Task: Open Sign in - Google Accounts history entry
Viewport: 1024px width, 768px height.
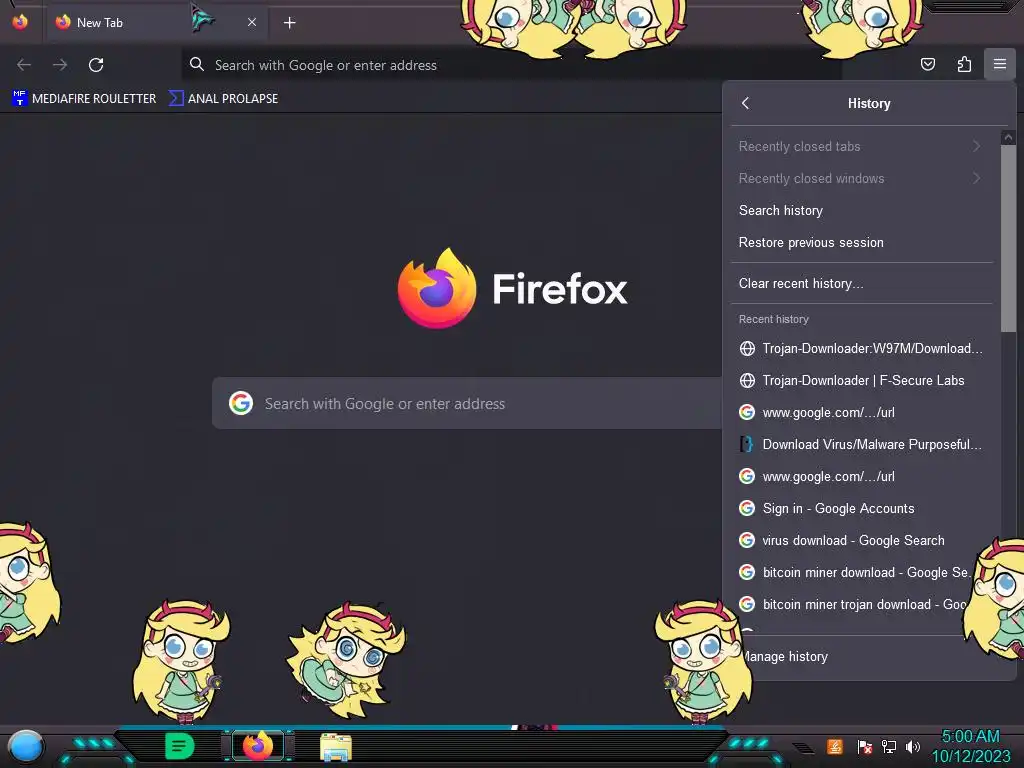Action: pyautogui.click(x=861, y=508)
